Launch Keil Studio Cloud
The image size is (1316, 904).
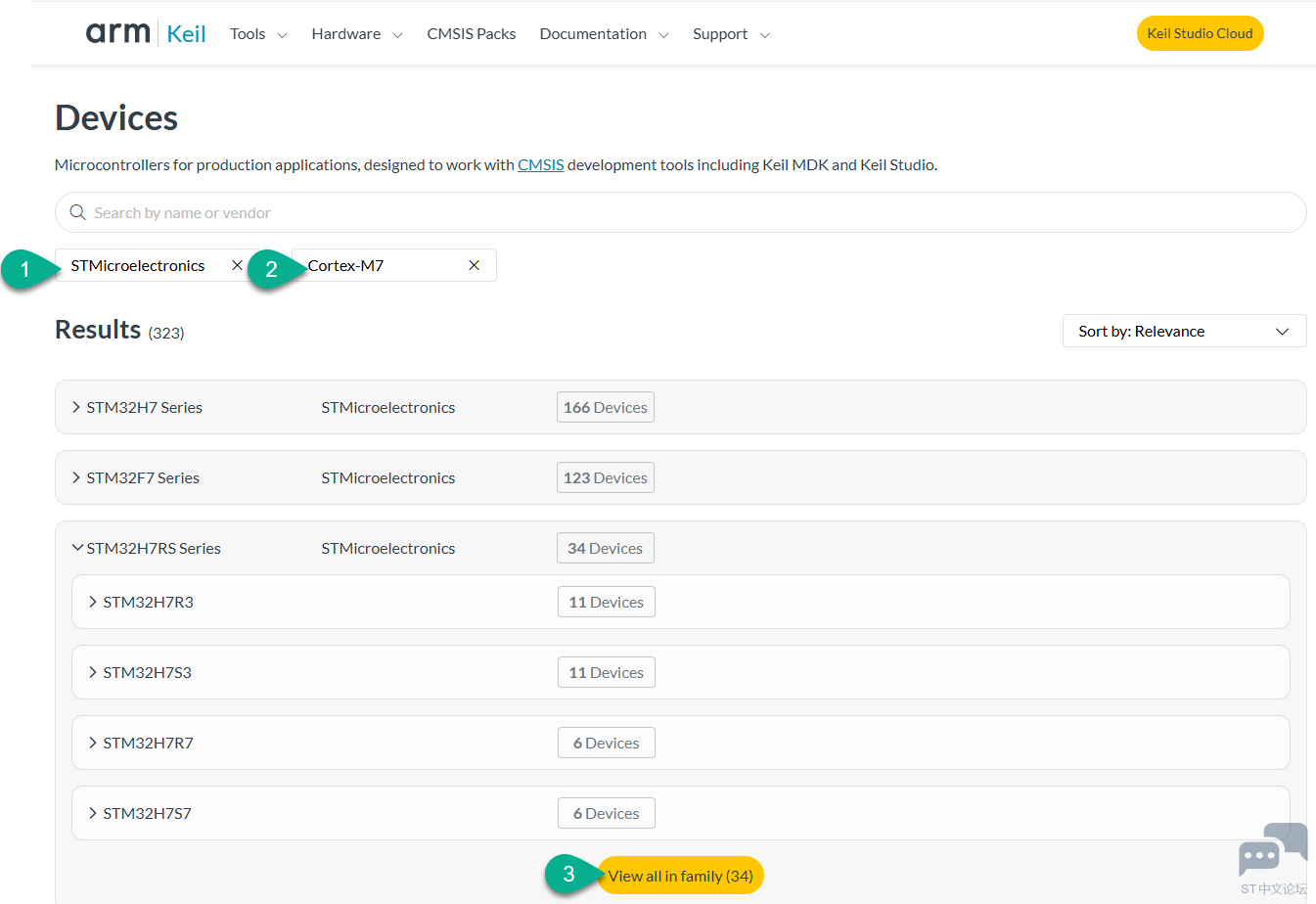1200,33
